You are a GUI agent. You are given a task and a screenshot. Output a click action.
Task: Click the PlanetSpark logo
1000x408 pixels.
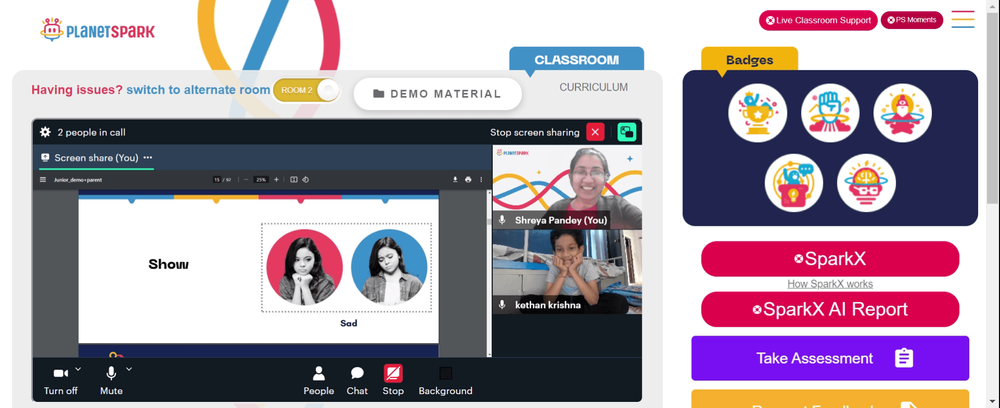tap(98, 30)
